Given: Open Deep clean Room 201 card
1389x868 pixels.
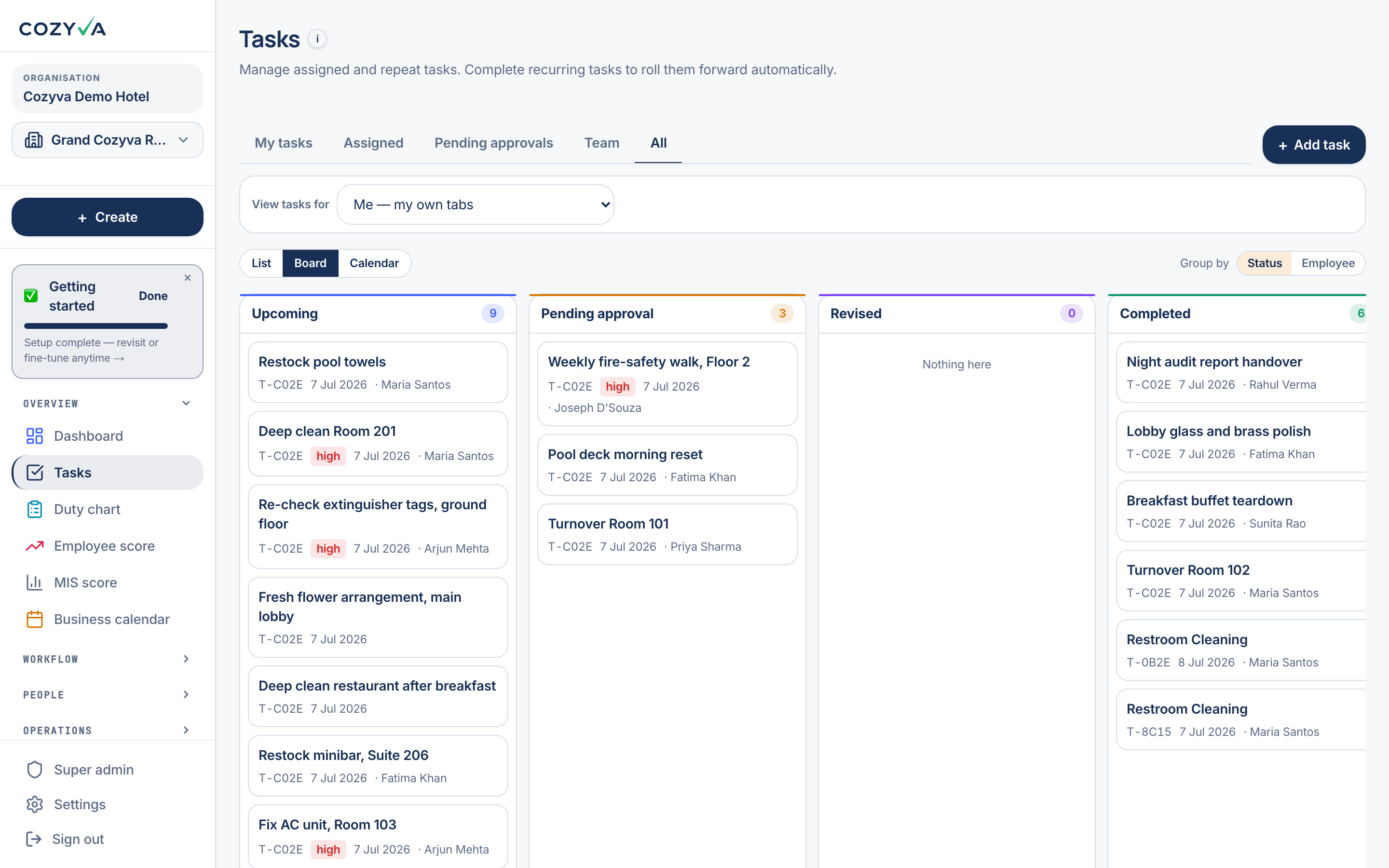Looking at the screenshot, I should tap(378, 443).
